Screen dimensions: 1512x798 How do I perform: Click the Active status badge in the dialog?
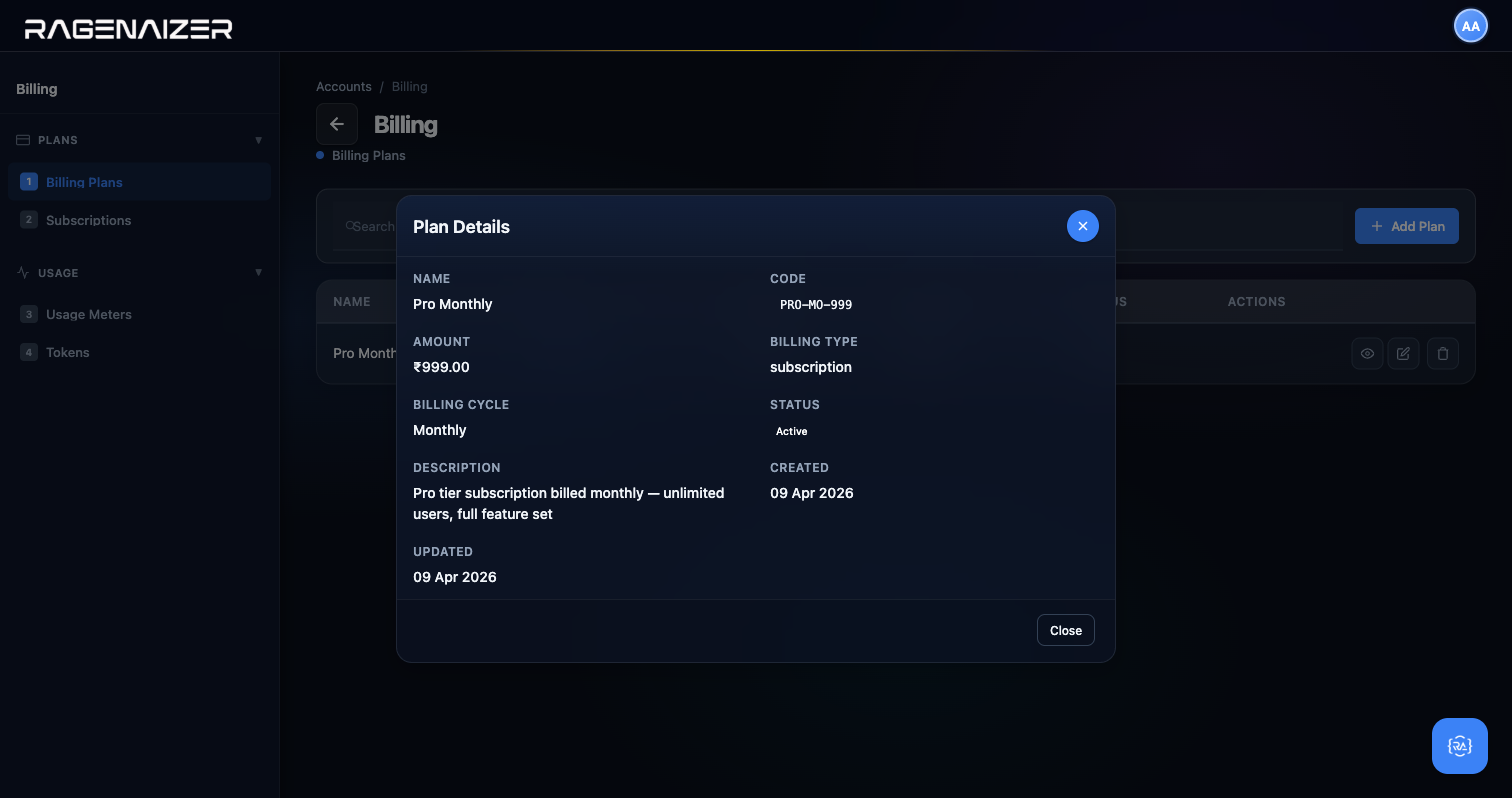pos(792,431)
